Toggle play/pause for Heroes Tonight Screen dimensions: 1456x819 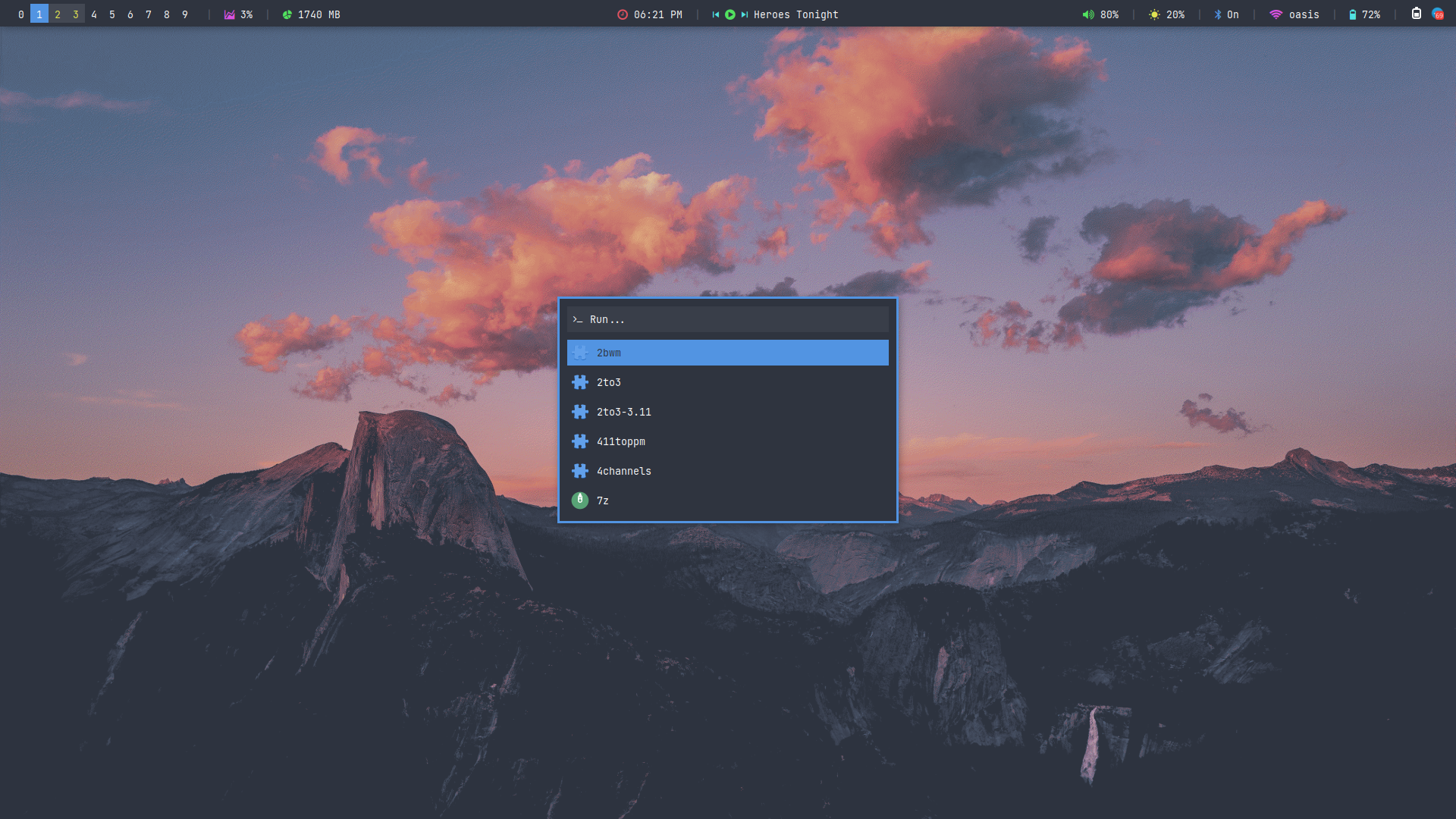(730, 14)
